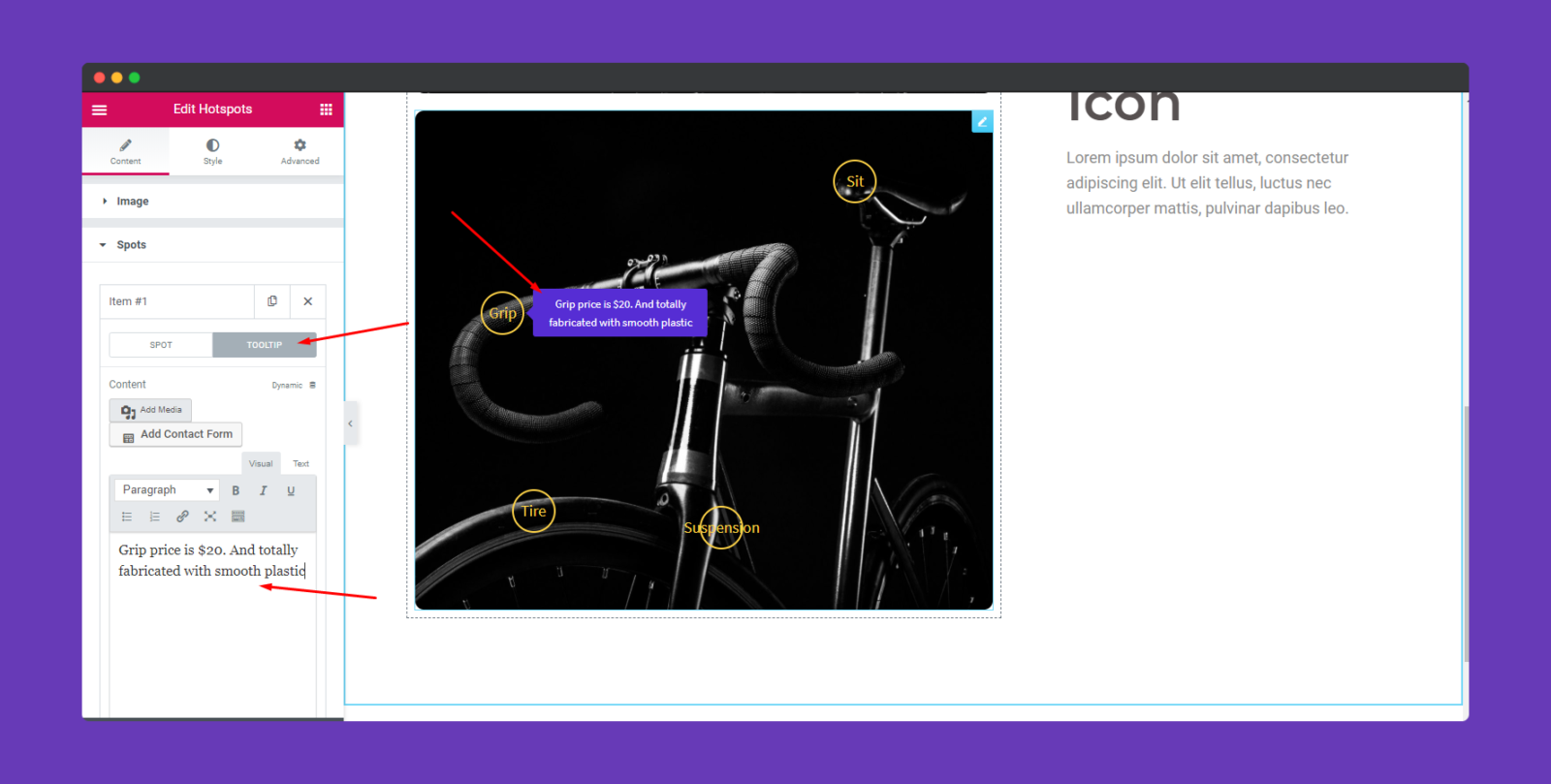The height and width of the screenshot is (784, 1551).
Task: Select the TOOLTIP toggle option
Action: [264, 345]
